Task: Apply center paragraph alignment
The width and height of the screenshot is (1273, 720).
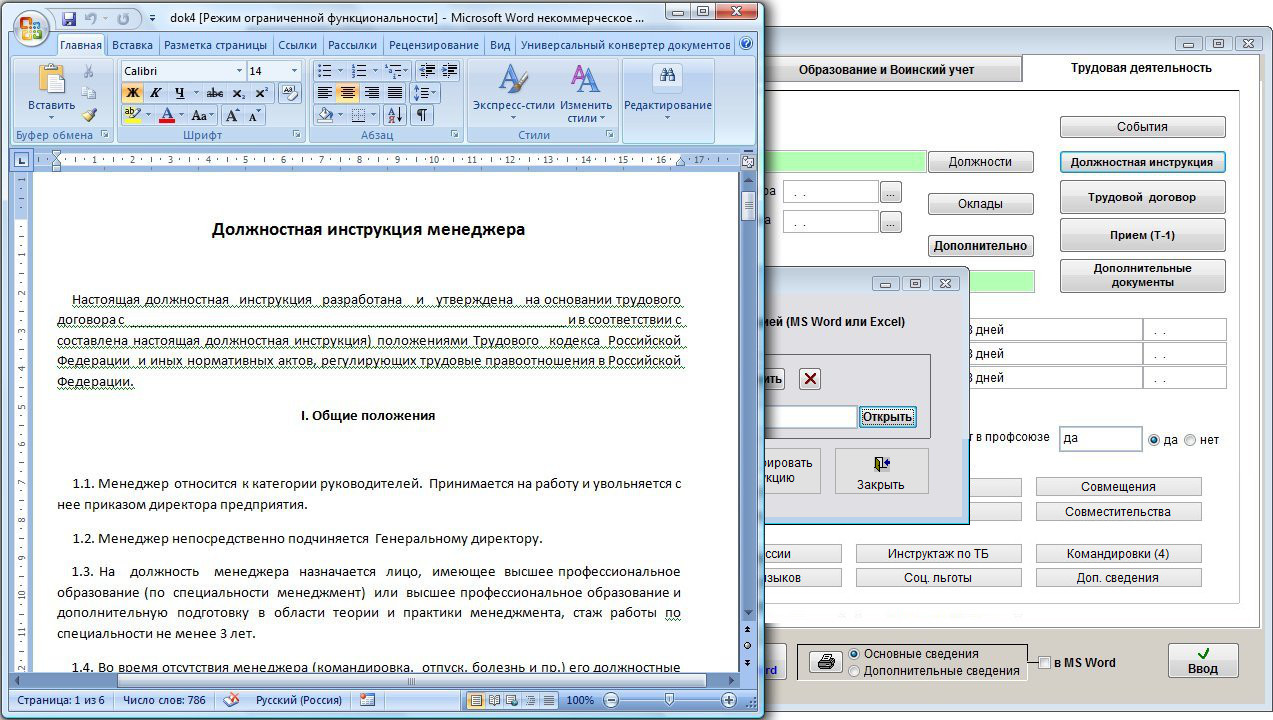Action: pyautogui.click(x=348, y=93)
